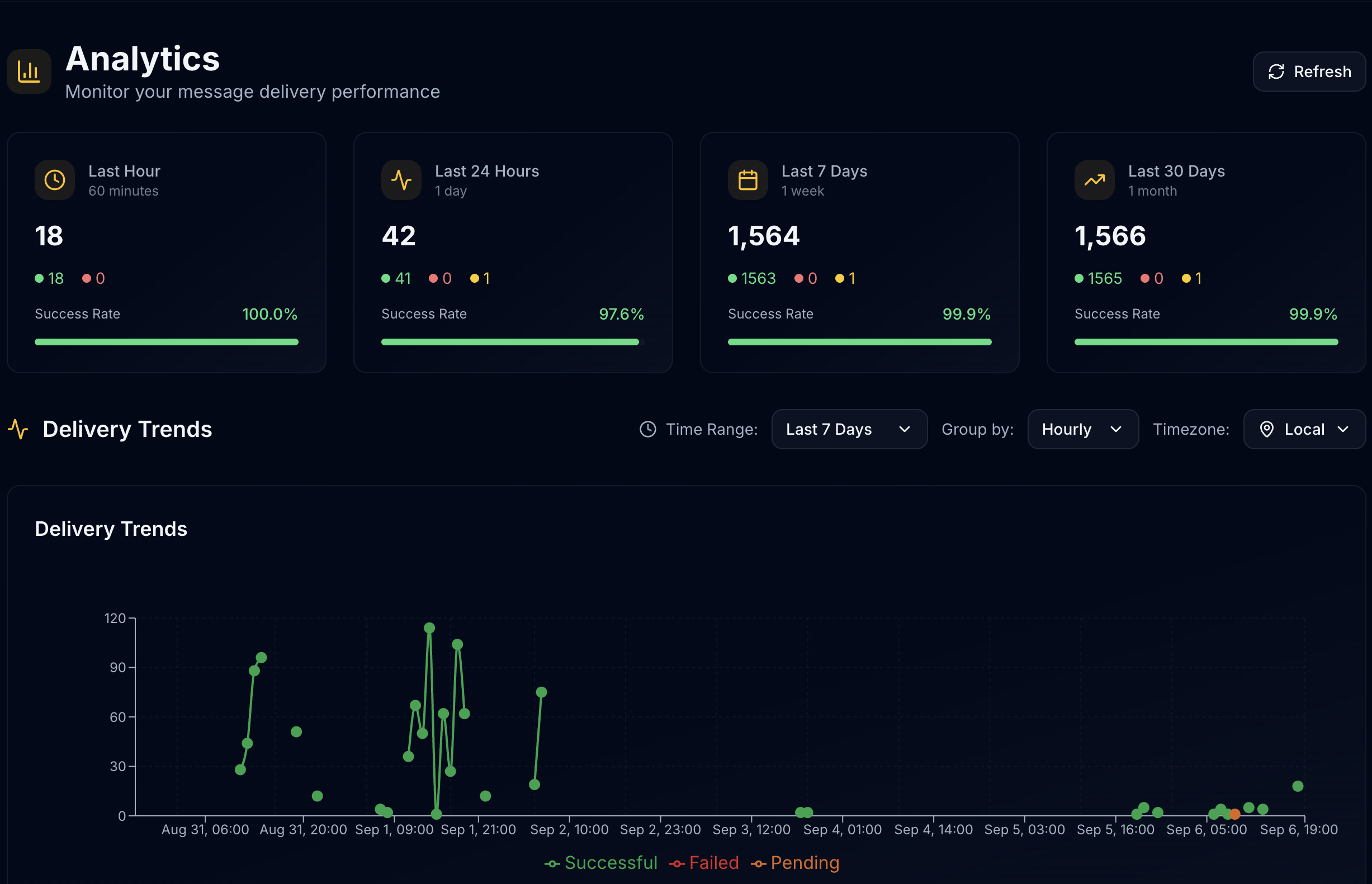Click the pulse icon beside Delivery Trends heading
The width and height of the screenshot is (1372, 884).
click(x=18, y=429)
